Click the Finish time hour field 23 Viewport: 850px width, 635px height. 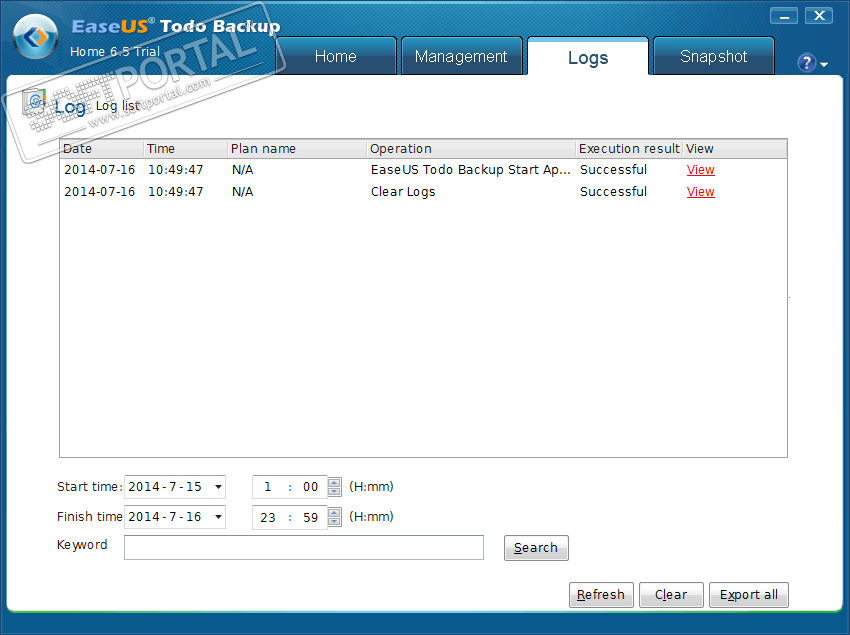coord(268,517)
